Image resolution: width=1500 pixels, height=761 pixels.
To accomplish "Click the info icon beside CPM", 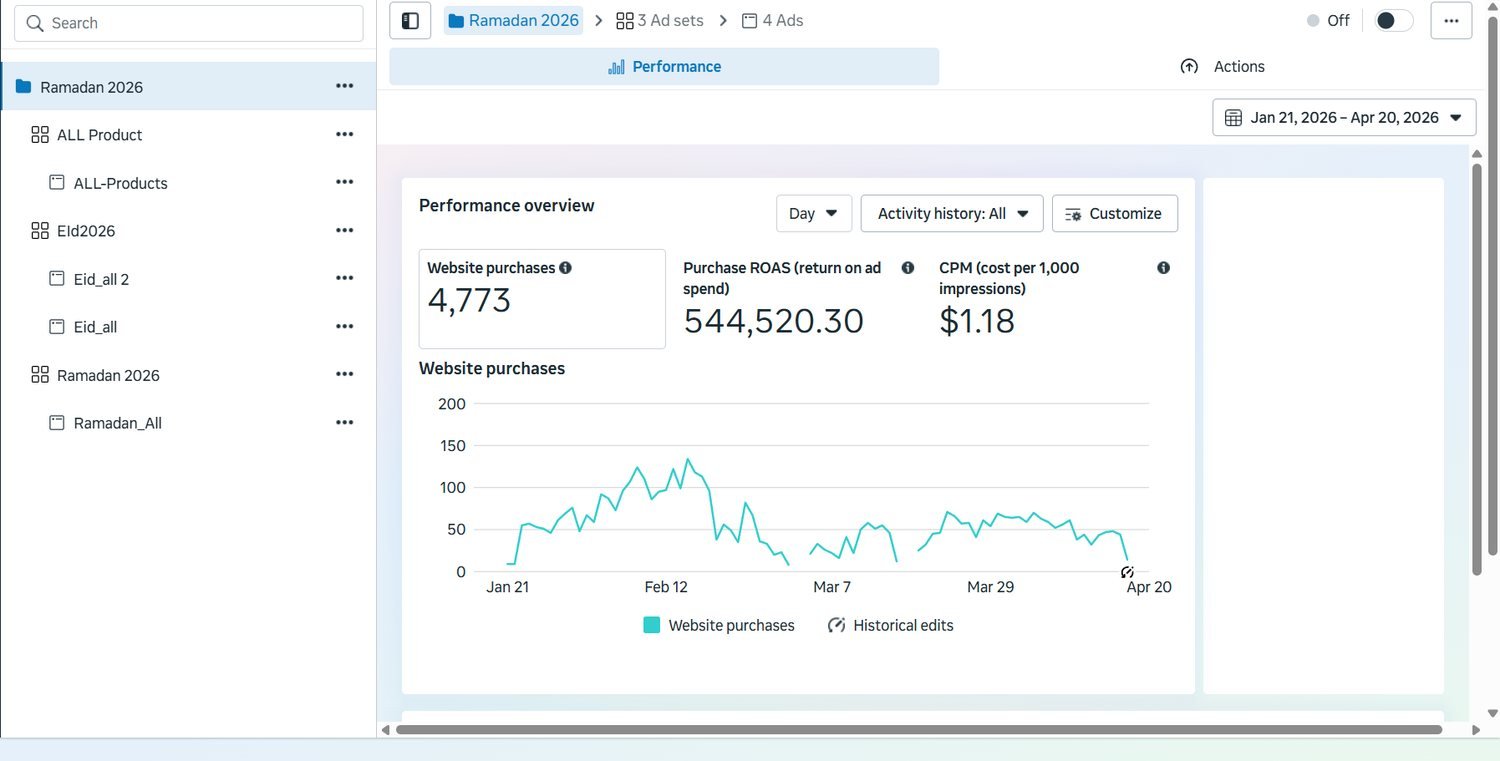I will tap(1164, 268).
